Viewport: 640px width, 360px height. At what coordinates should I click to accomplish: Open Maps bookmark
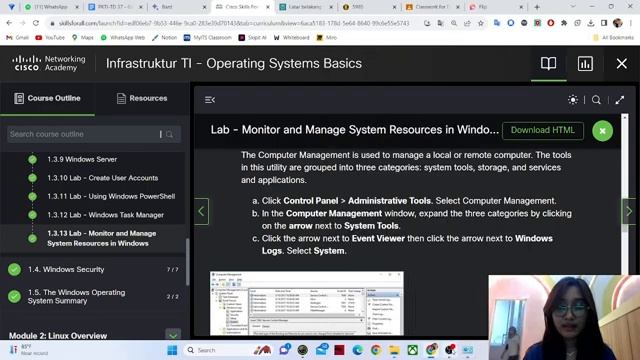[x=82, y=38]
